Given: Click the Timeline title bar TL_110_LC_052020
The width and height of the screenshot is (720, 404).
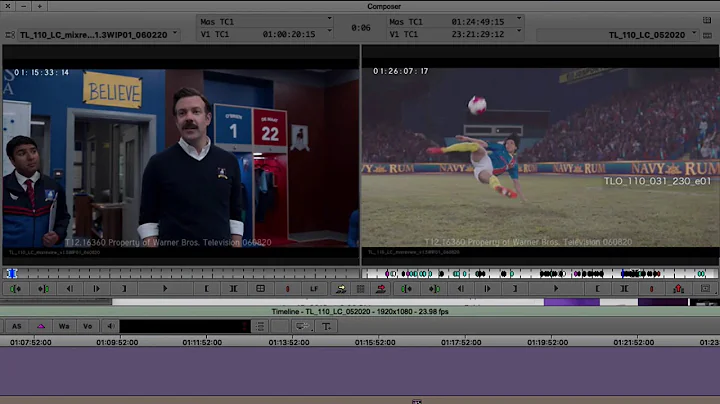Looking at the screenshot, I should point(360,311).
